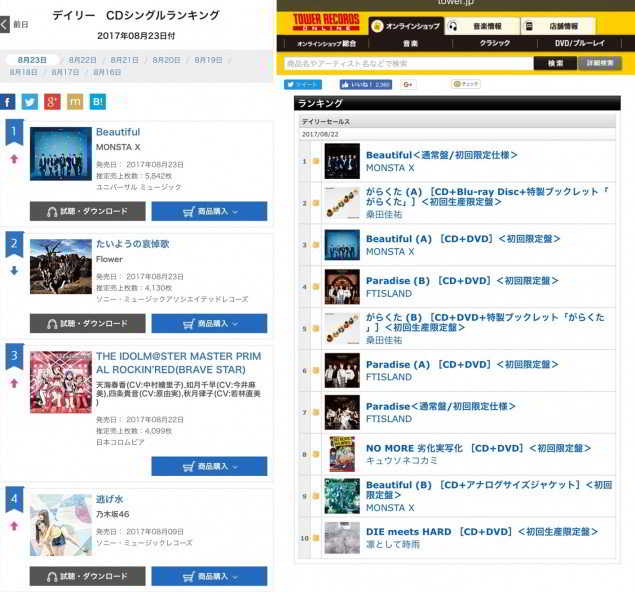Click the red Google Plus share icon

coord(52,102)
